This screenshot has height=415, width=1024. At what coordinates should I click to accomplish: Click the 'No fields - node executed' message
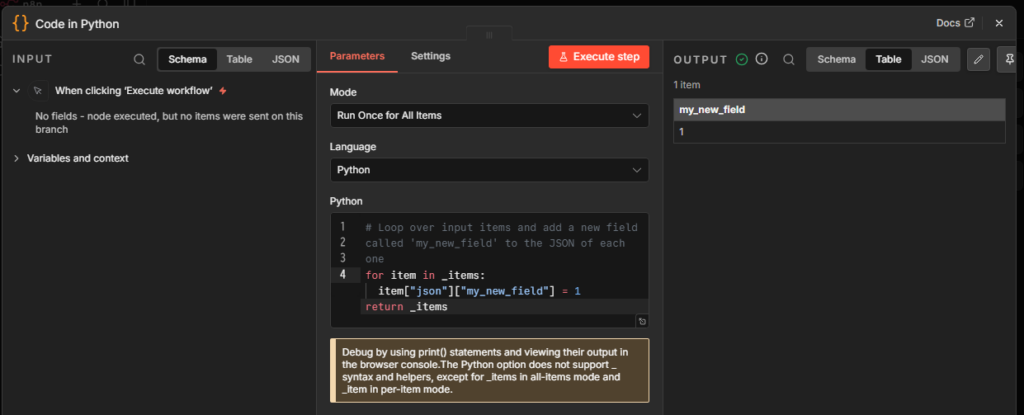[x=168, y=123]
